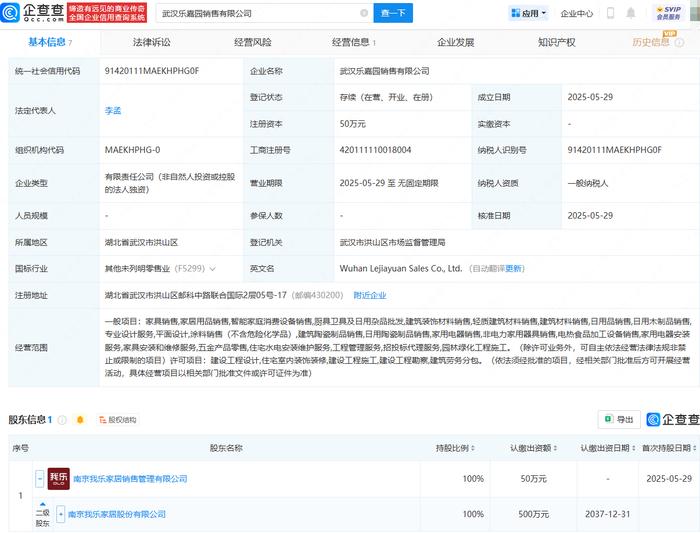Click the 注册资本 50万元 value
700x533 pixels.
(x=352, y=124)
